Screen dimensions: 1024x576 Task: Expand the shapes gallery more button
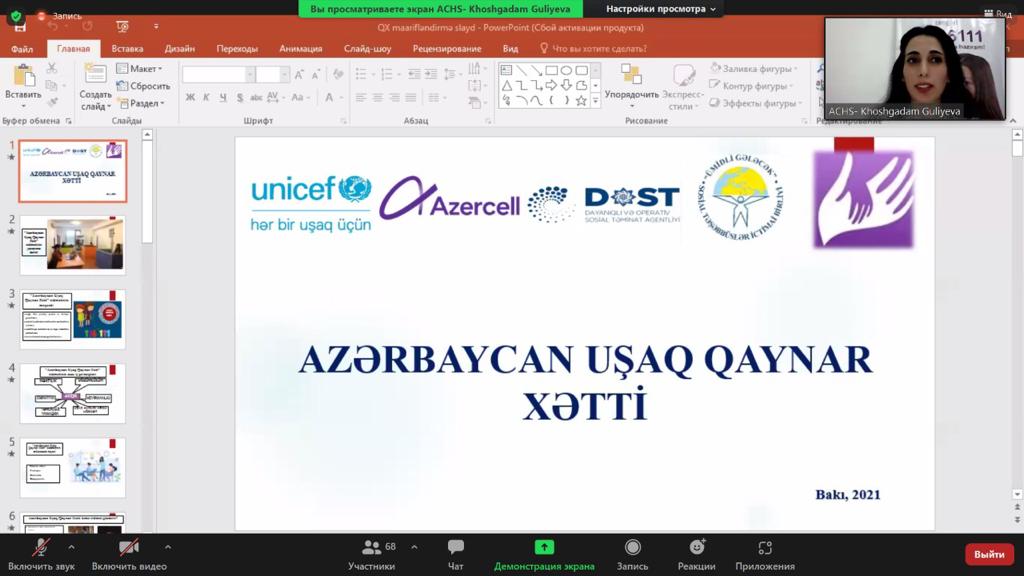pos(596,101)
